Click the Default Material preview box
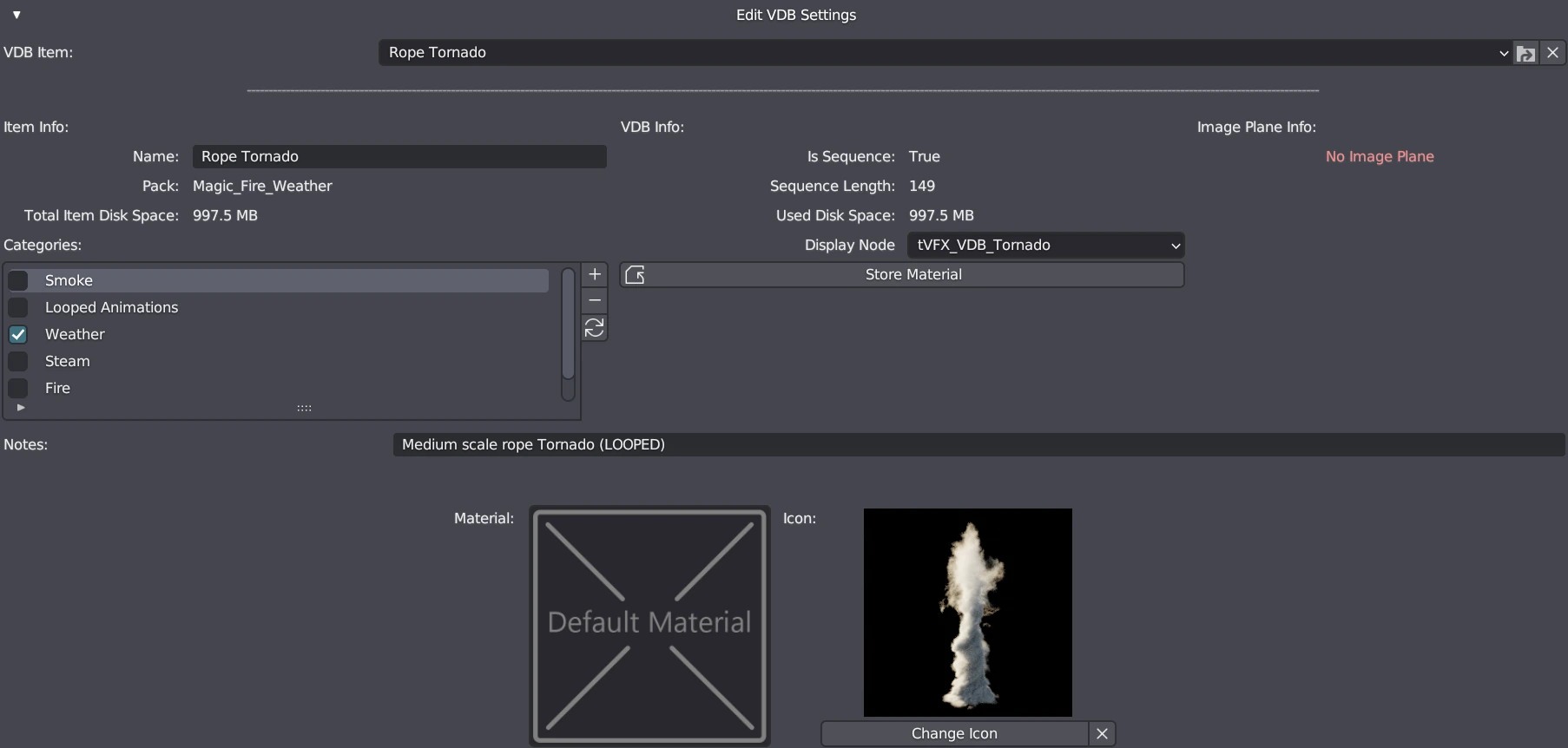Screen dimensions: 1568x748 [x=649, y=626]
